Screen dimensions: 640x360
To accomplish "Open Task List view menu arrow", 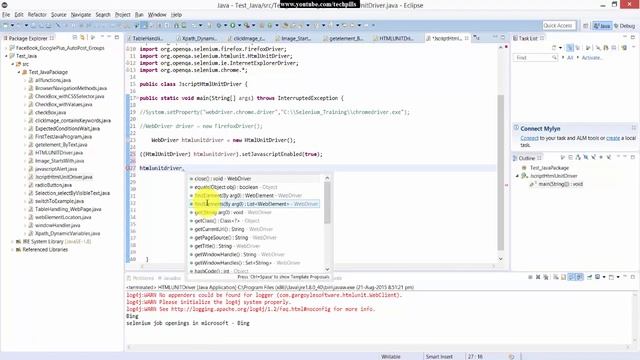I will 634,48.
